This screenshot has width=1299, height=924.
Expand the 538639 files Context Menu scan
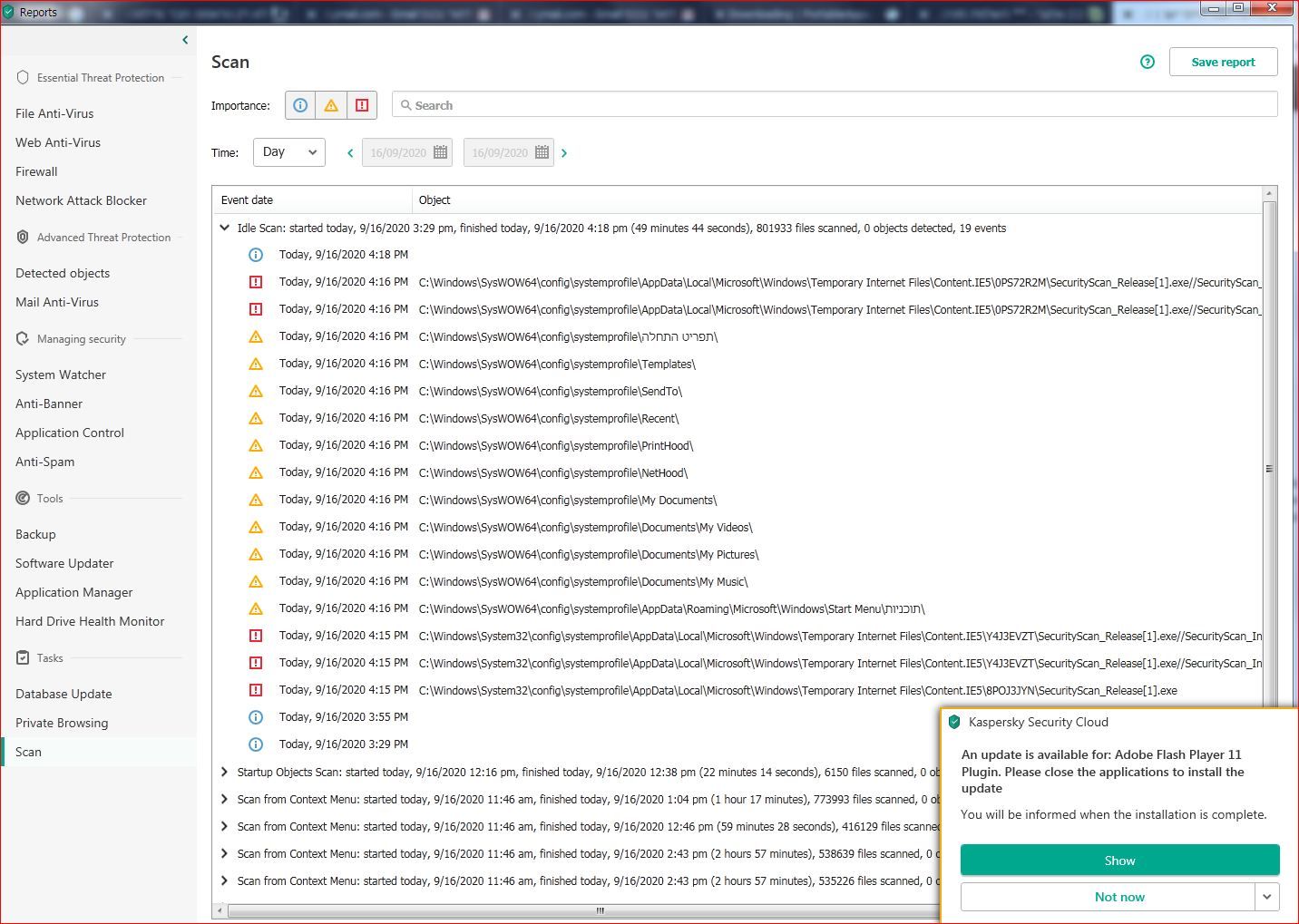click(x=224, y=853)
